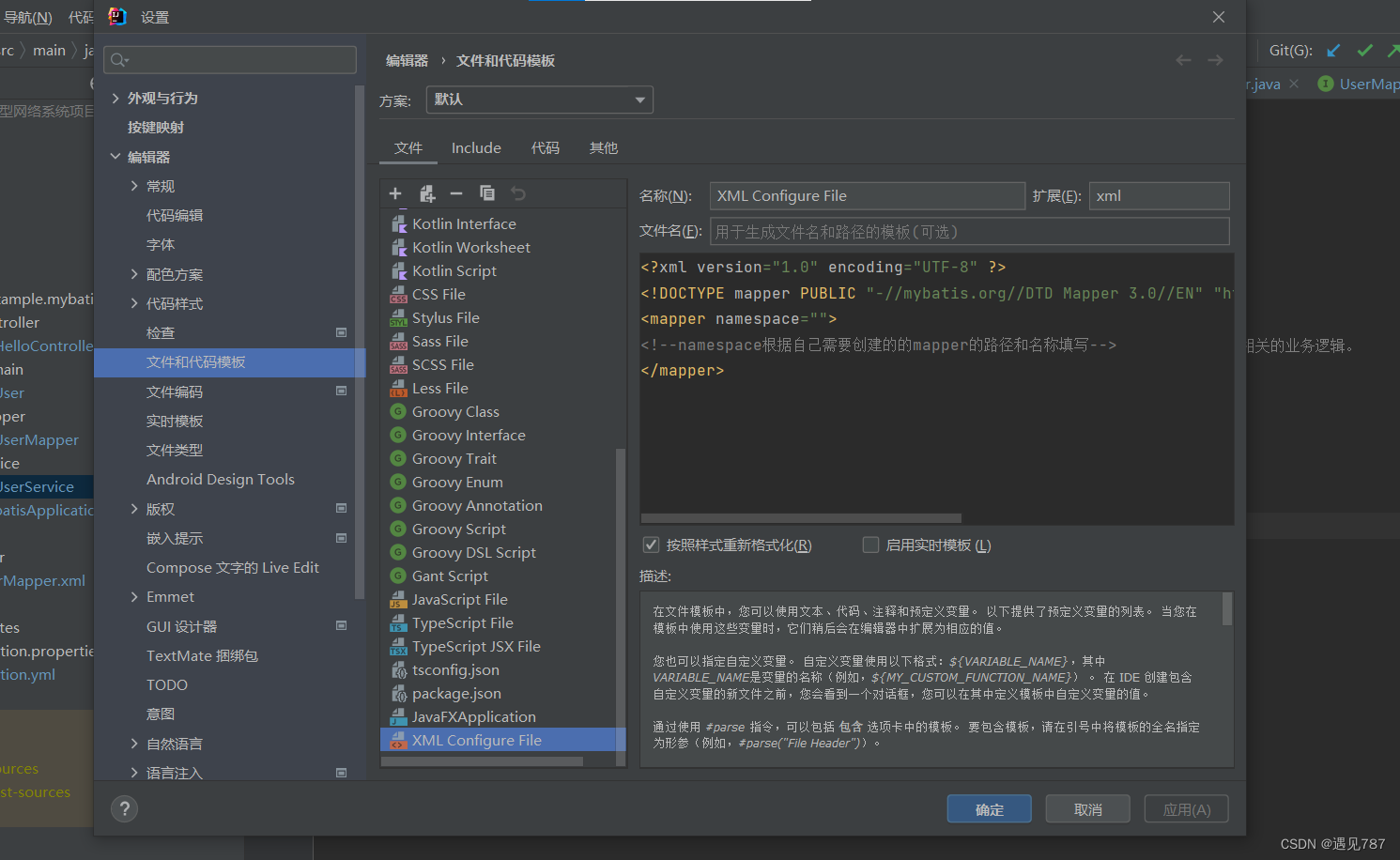Screen dimensions: 1400x860
Task: Click the Git commit checkmark icon
Action: (x=1364, y=51)
